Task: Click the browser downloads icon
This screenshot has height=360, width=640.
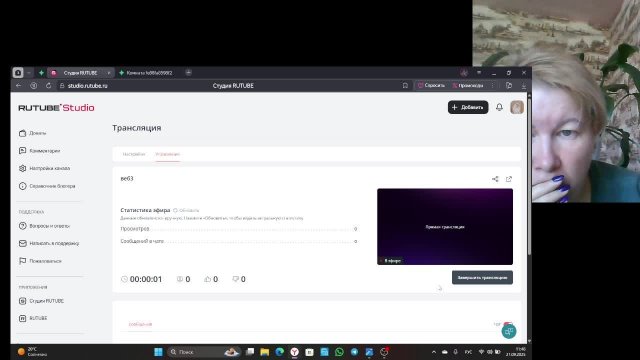Action: 524,86
